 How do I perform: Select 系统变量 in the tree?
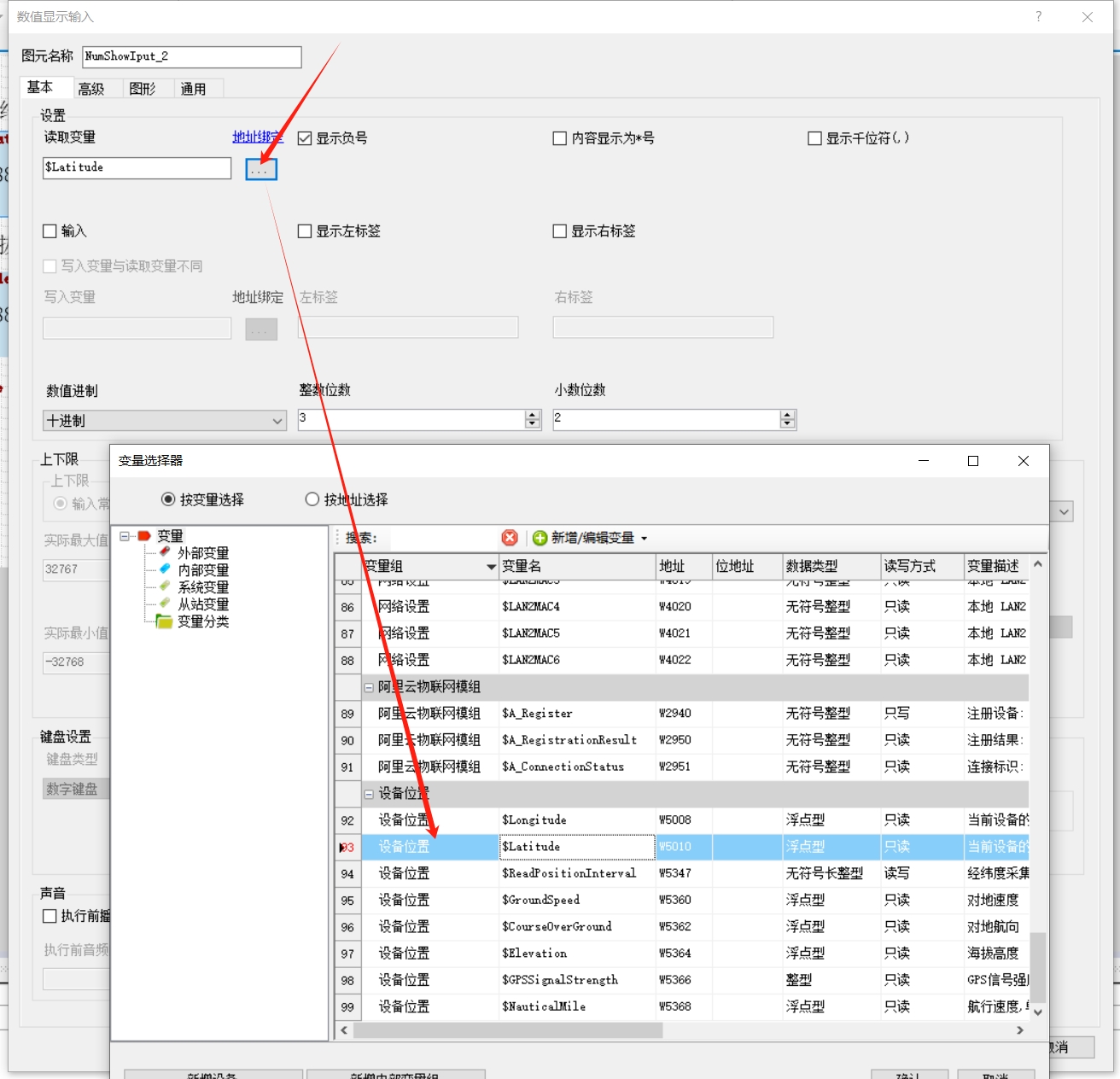pyautogui.click(x=203, y=587)
